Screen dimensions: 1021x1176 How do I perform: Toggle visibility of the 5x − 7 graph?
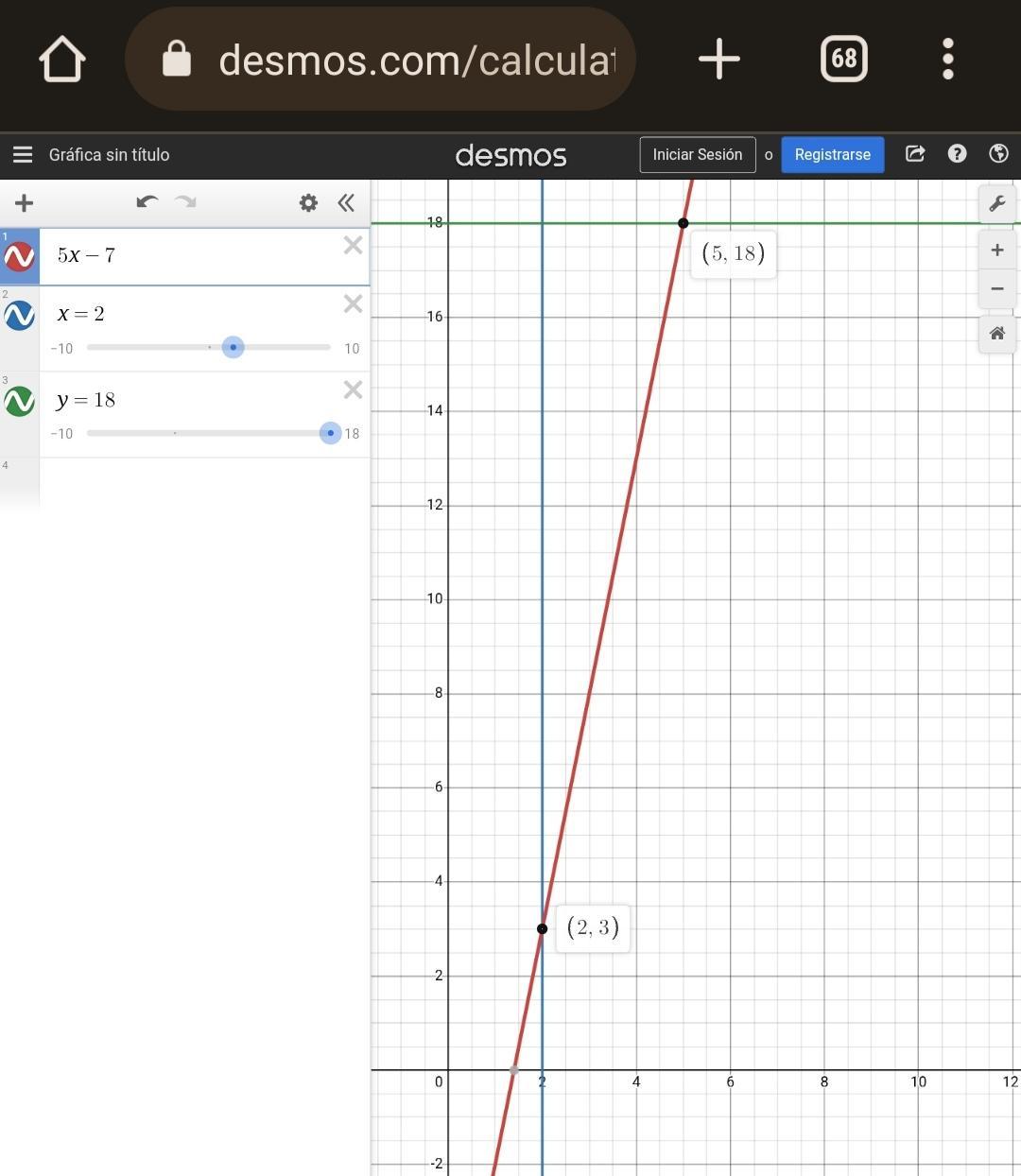(20, 257)
